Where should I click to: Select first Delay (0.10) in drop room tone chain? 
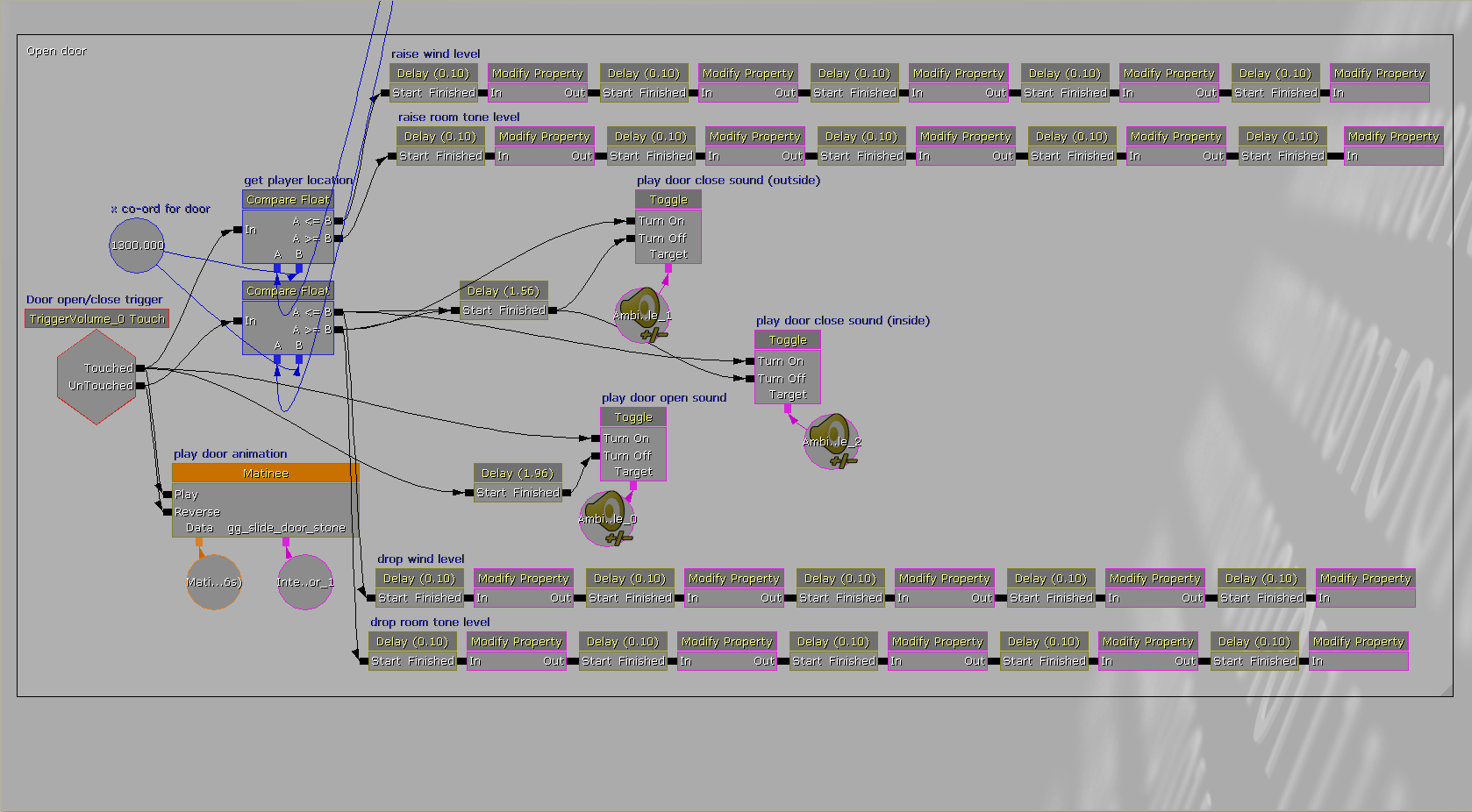pos(412,652)
